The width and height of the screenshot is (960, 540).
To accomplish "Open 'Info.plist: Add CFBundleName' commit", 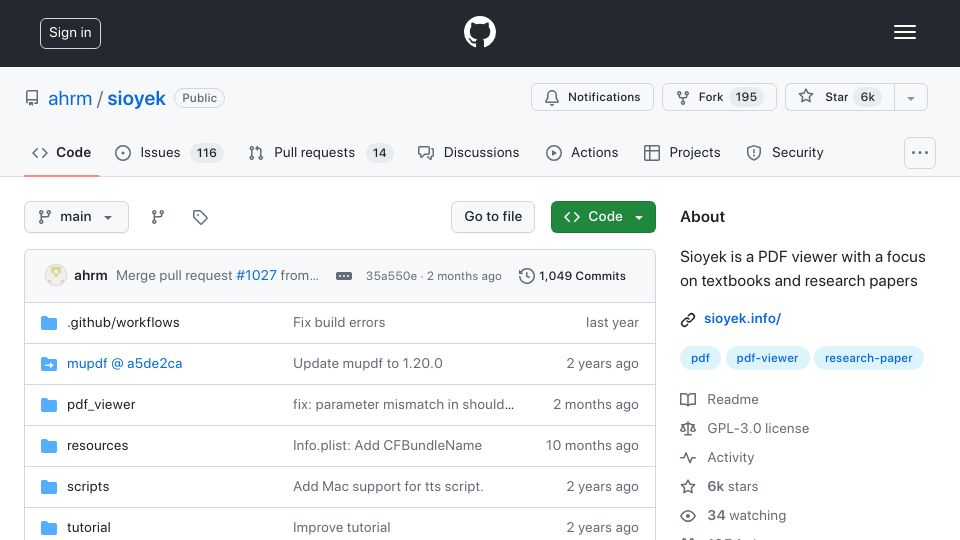I will coord(388,446).
